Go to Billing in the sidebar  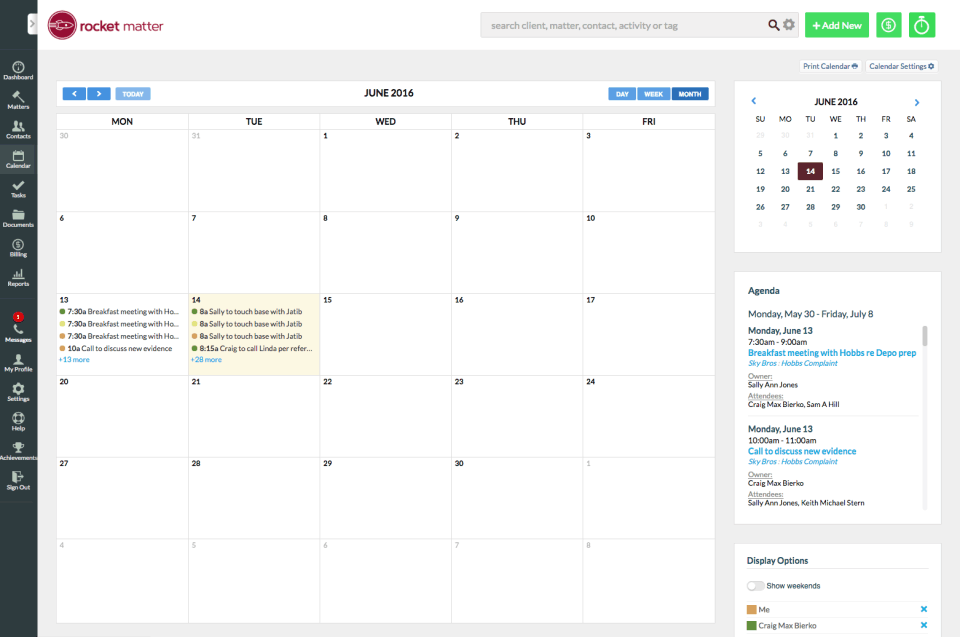18,248
